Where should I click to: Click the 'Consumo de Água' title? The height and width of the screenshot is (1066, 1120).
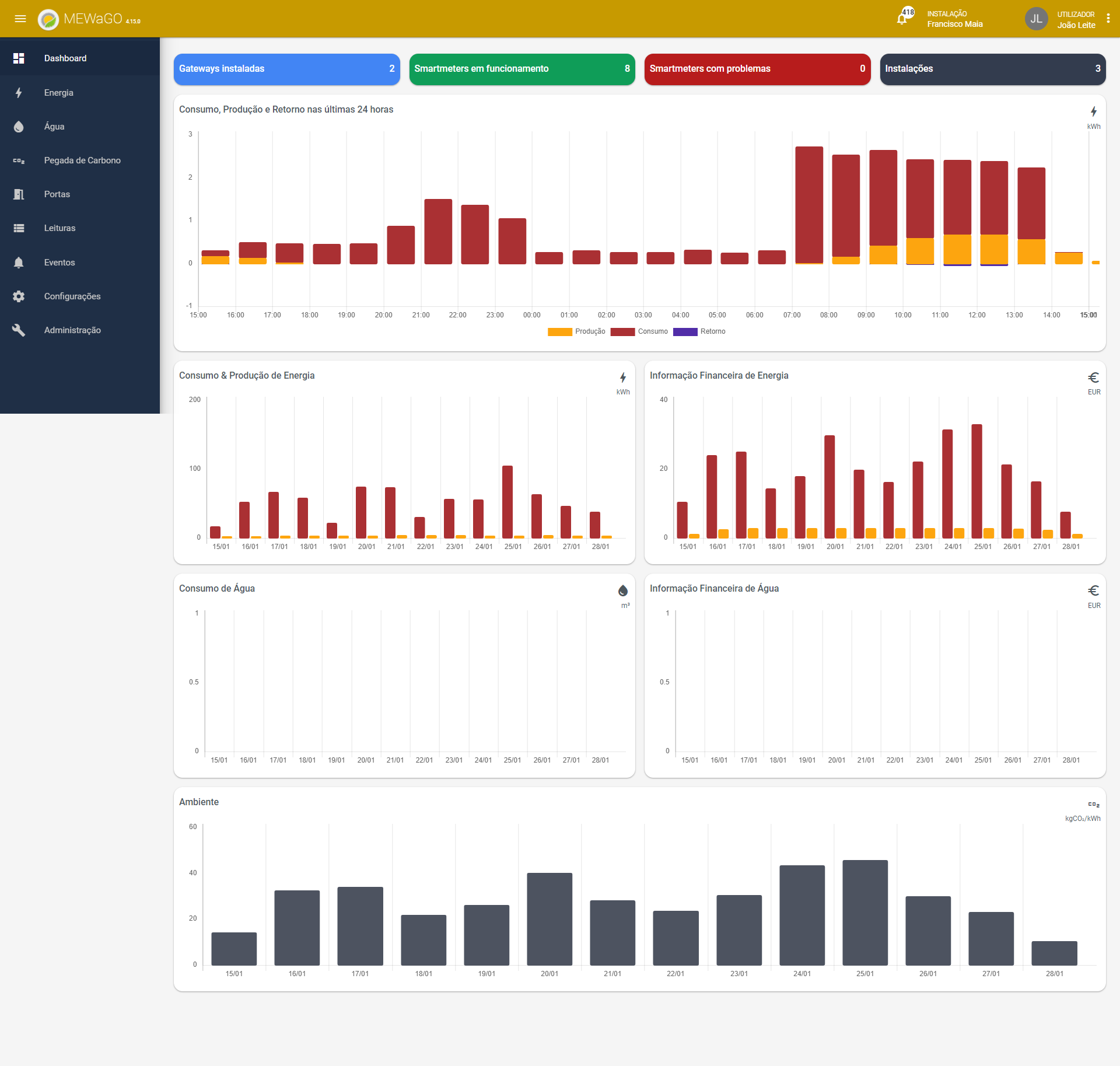pyautogui.click(x=217, y=589)
